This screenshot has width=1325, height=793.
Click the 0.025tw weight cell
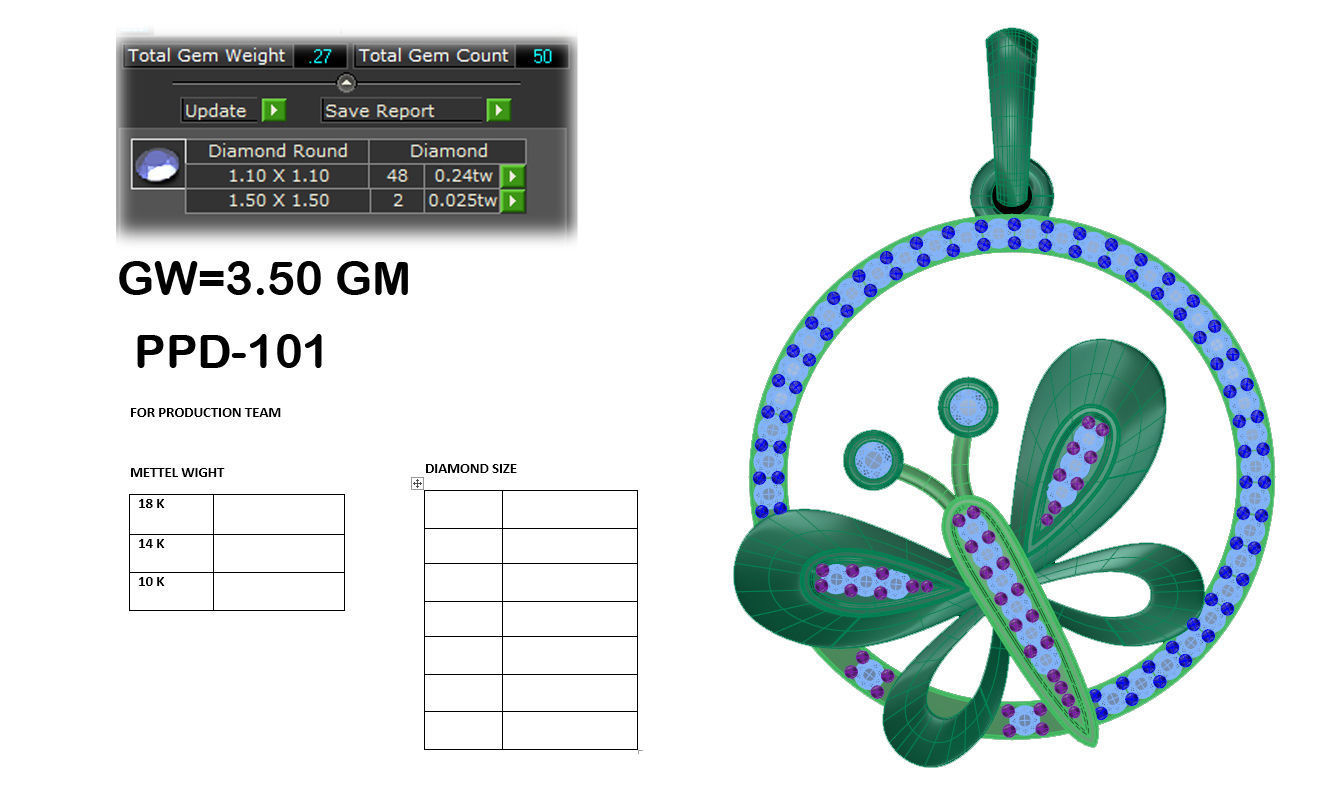[461, 201]
